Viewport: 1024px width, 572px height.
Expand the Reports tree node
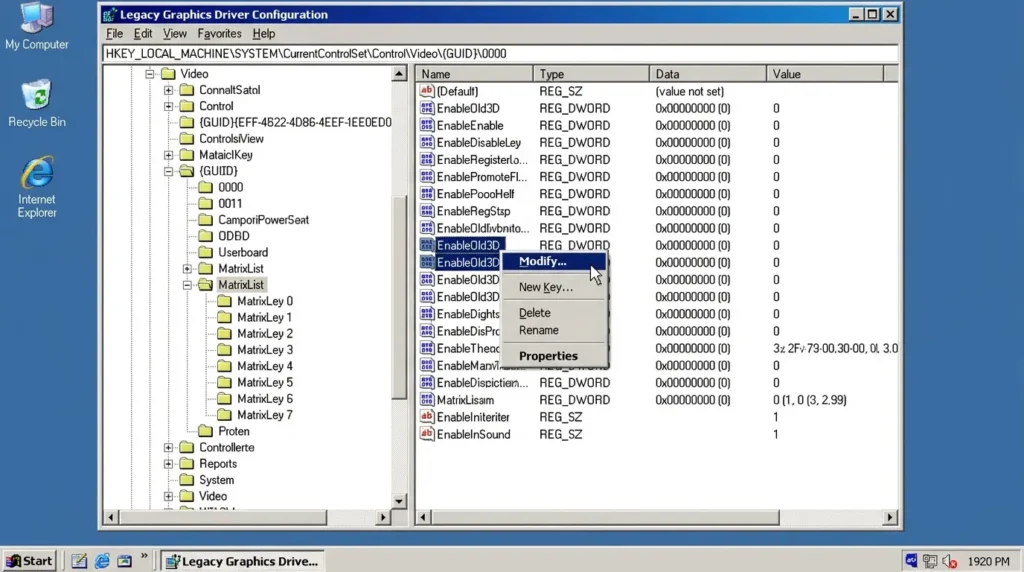pyautogui.click(x=168, y=464)
